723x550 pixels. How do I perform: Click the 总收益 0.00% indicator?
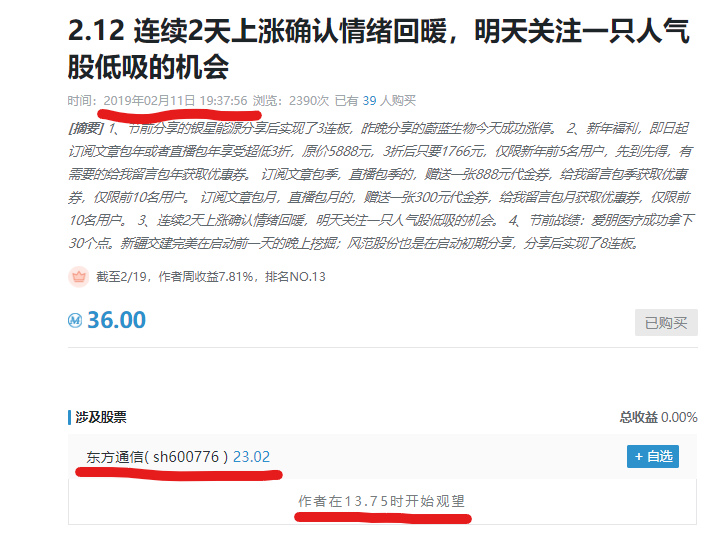pos(658,417)
